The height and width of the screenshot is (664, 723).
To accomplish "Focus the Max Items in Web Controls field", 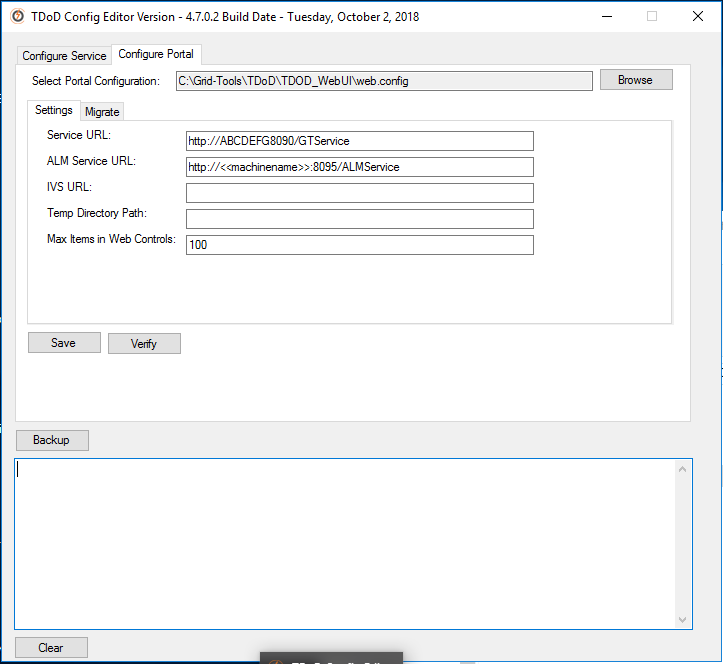I will click(x=359, y=245).
